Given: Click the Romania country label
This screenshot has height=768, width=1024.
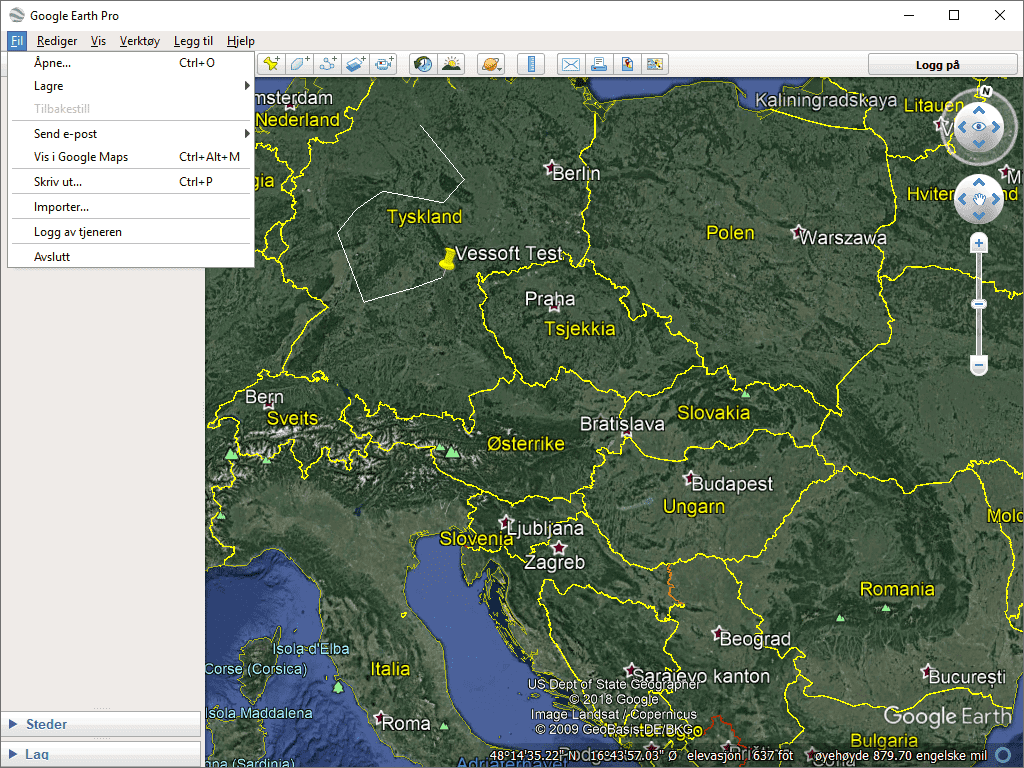Looking at the screenshot, I should tap(897, 589).
